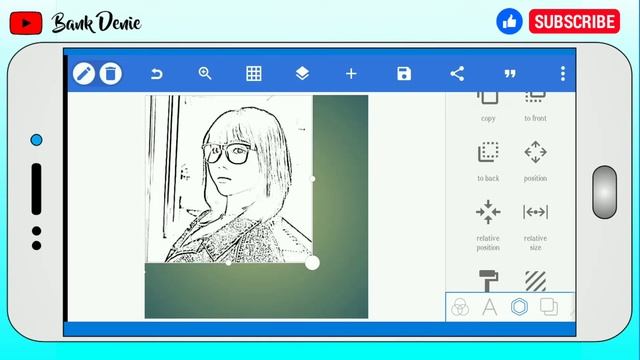
Task: Send layer to back
Action: click(x=488, y=161)
